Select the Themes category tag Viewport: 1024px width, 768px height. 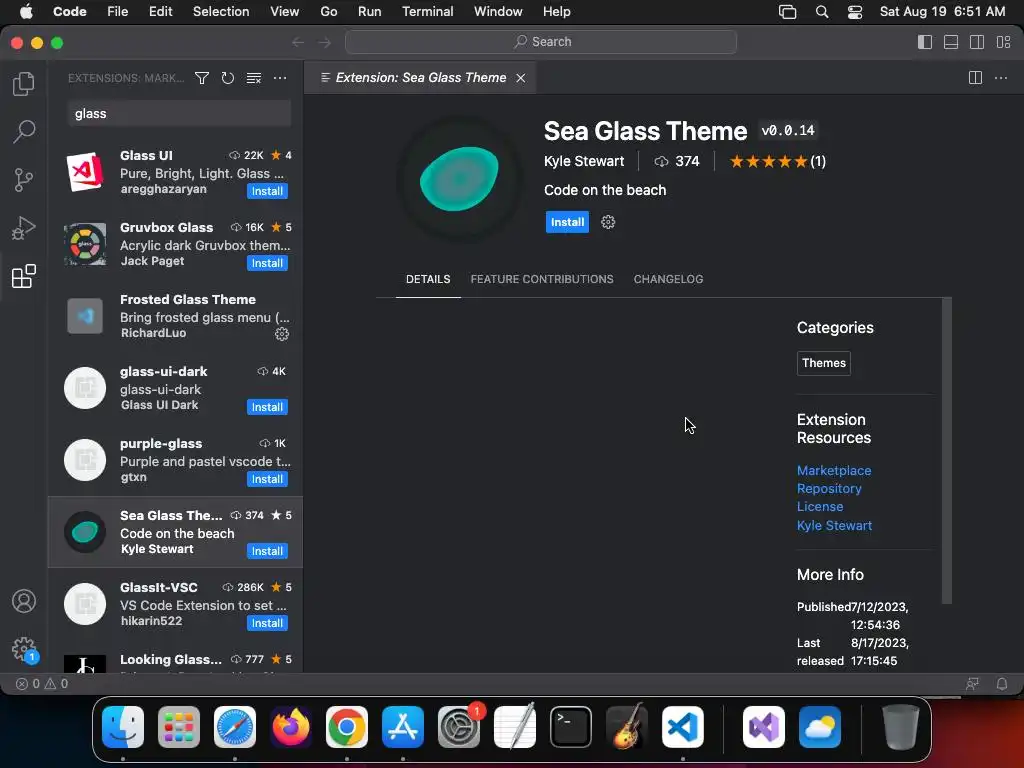[x=824, y=363]
